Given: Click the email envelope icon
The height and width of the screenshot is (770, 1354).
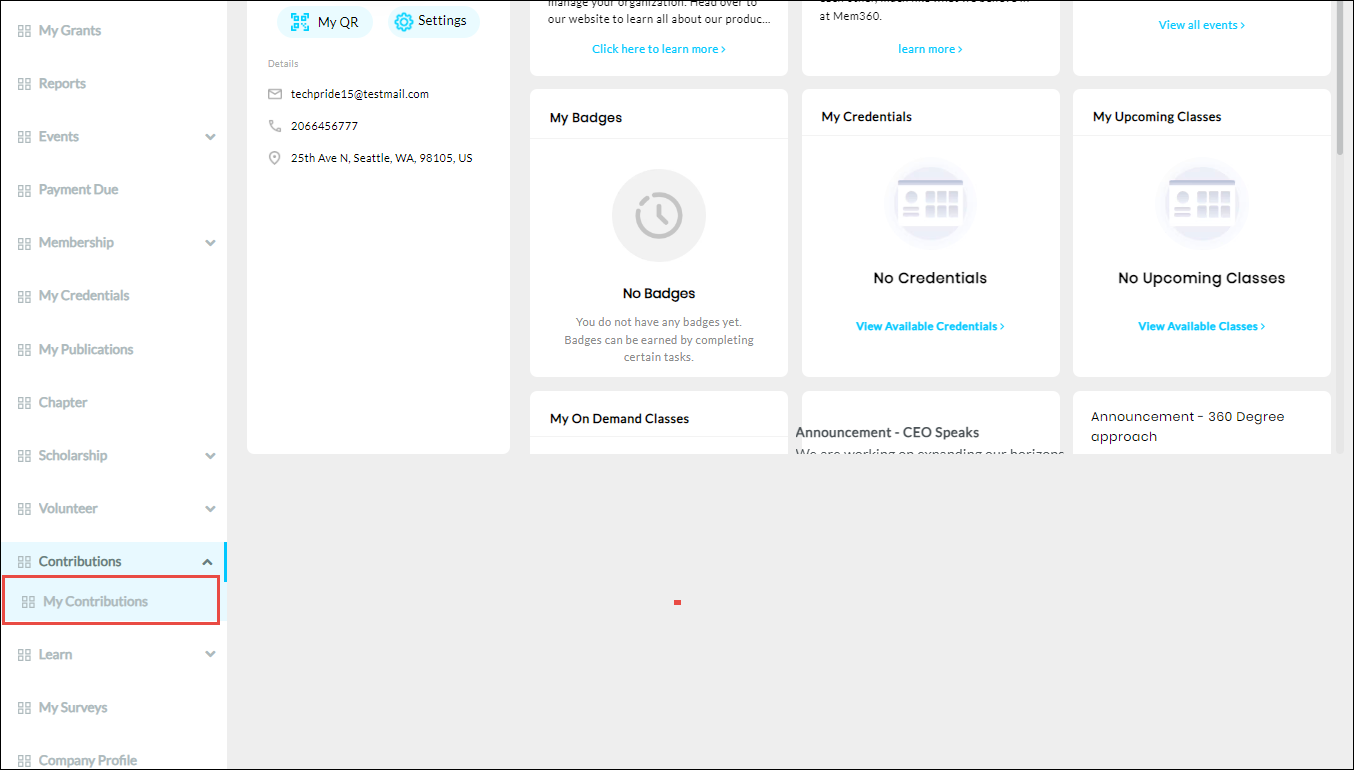Looking at the screenshot, I should tap(275, 94).
